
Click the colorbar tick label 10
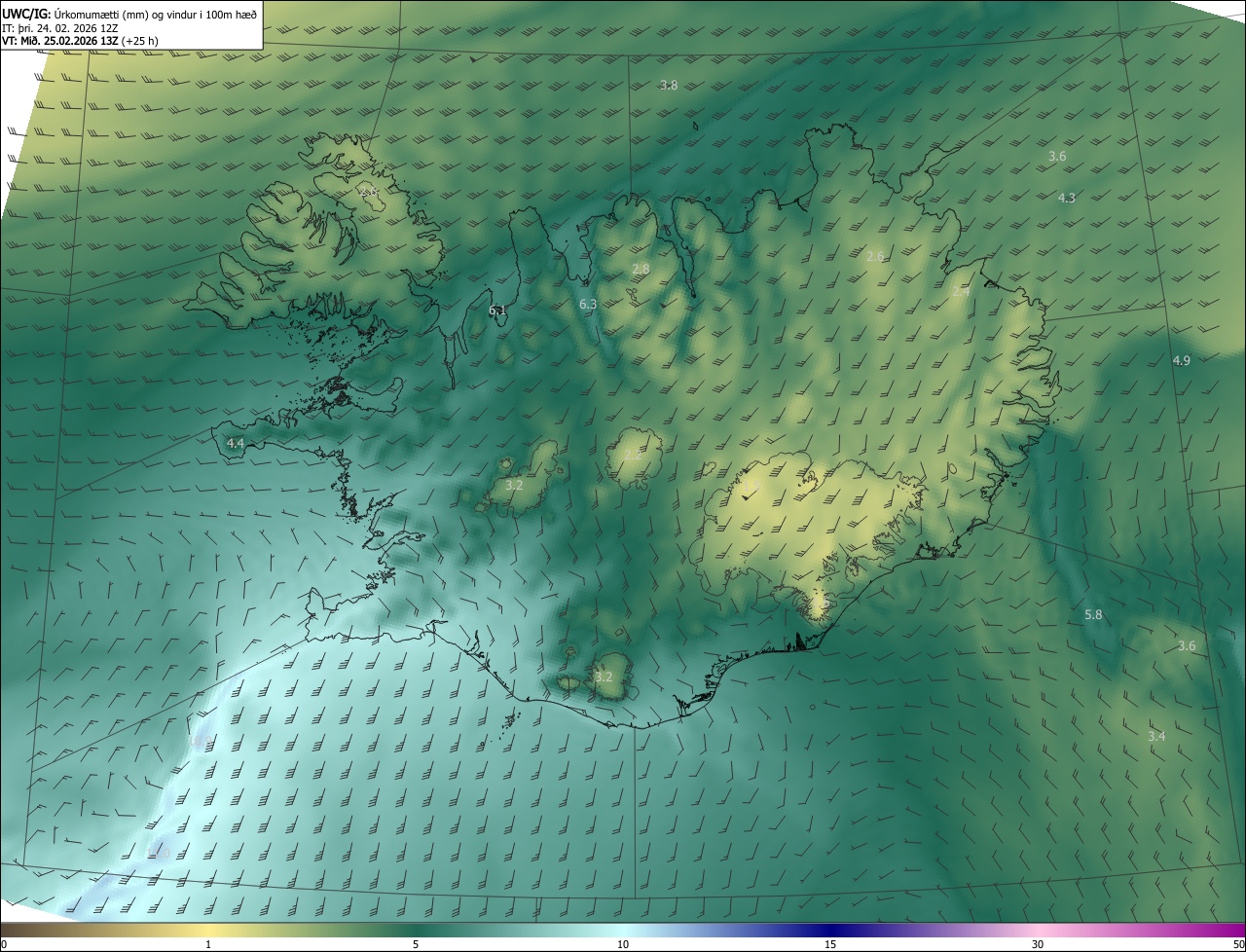tap(623, 944)
